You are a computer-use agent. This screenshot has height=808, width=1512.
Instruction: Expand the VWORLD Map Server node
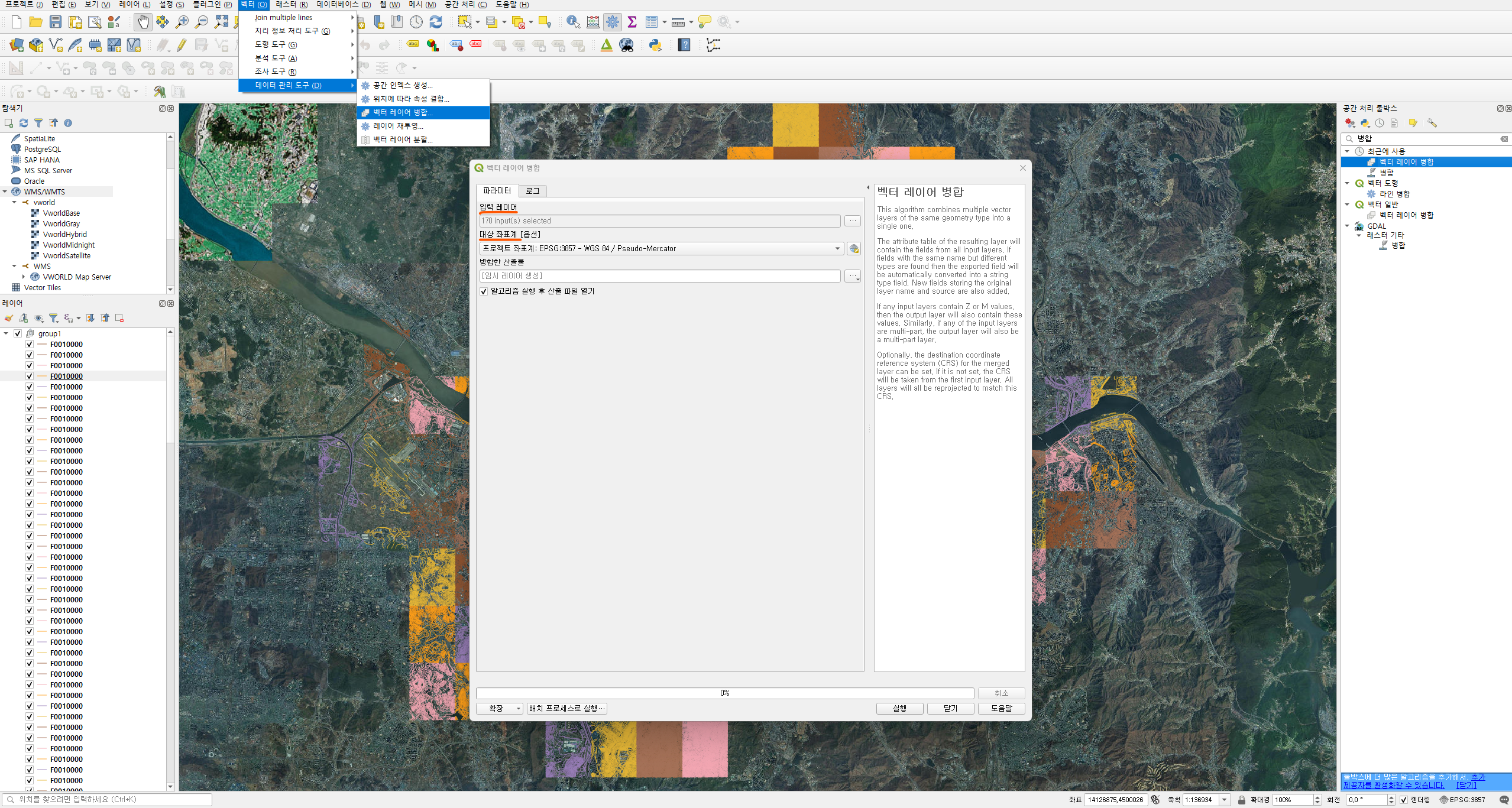[x=24, y=277]
